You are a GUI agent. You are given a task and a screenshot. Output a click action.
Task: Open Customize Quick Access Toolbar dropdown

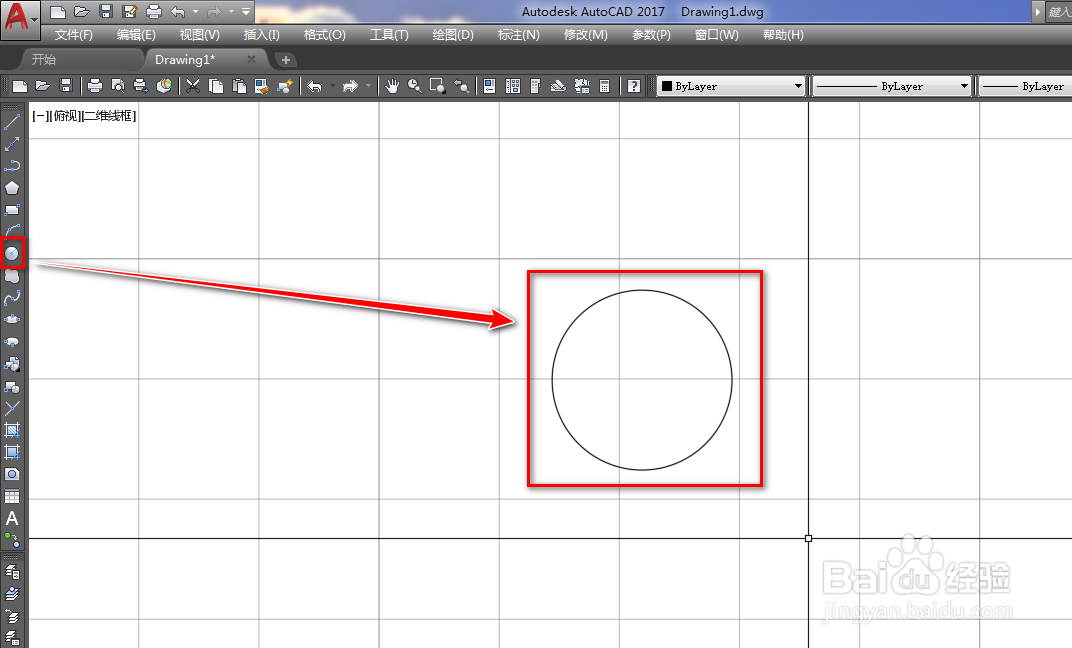[246, 12]
